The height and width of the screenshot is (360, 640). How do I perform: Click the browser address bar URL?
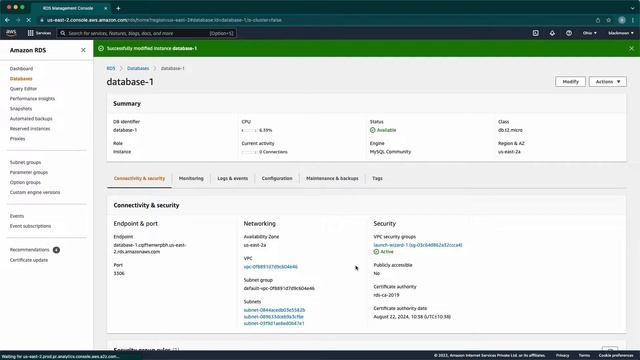click(x=164, y=20)
